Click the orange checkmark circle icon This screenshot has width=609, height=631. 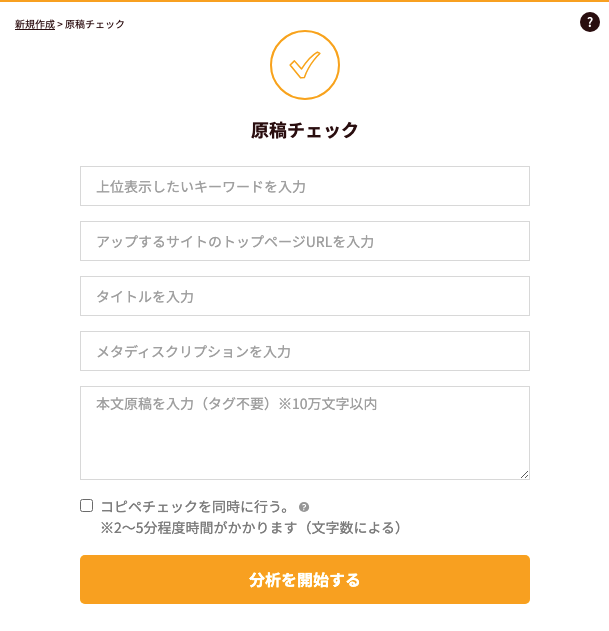(x=304, y=65)
